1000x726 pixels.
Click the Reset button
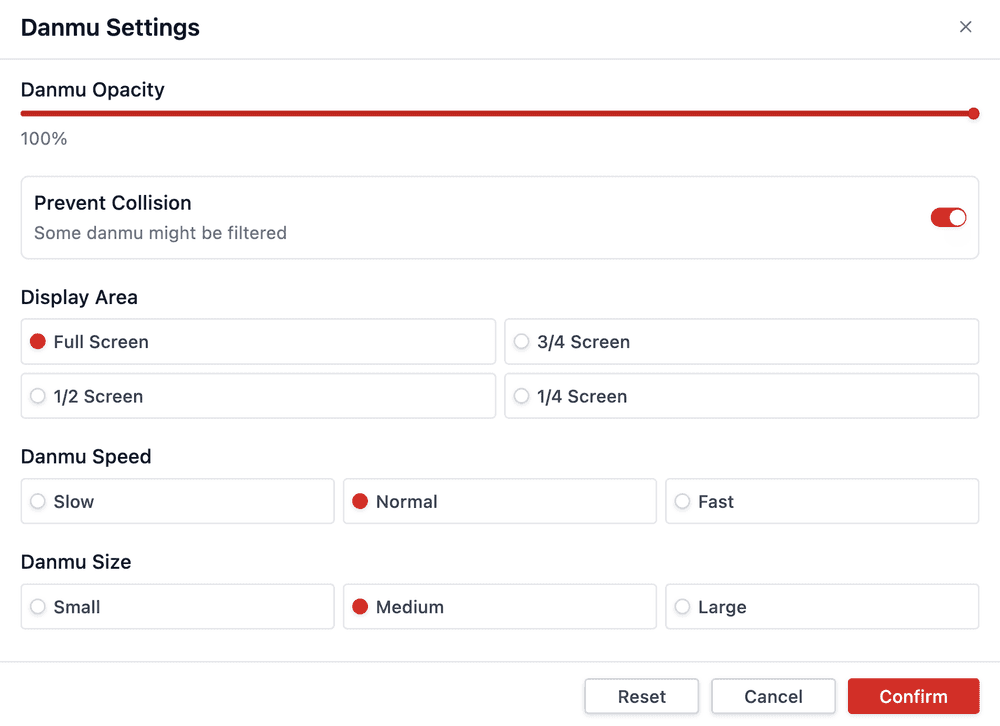coord(642,696)
